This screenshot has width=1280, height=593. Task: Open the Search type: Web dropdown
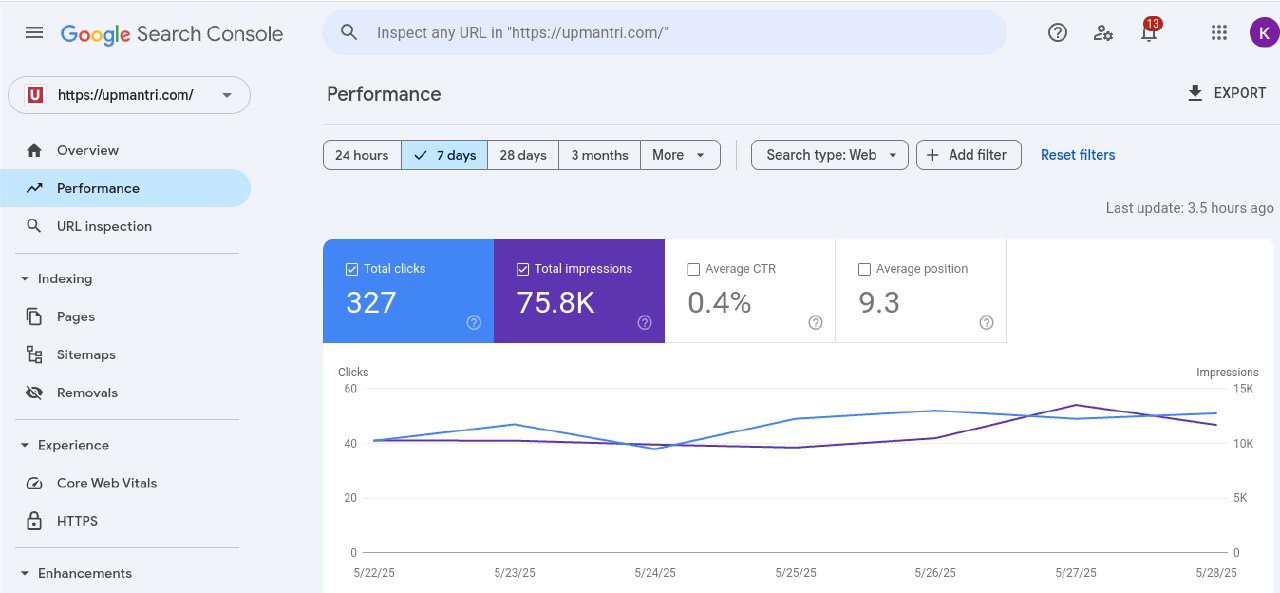click(x=830, y=155)
